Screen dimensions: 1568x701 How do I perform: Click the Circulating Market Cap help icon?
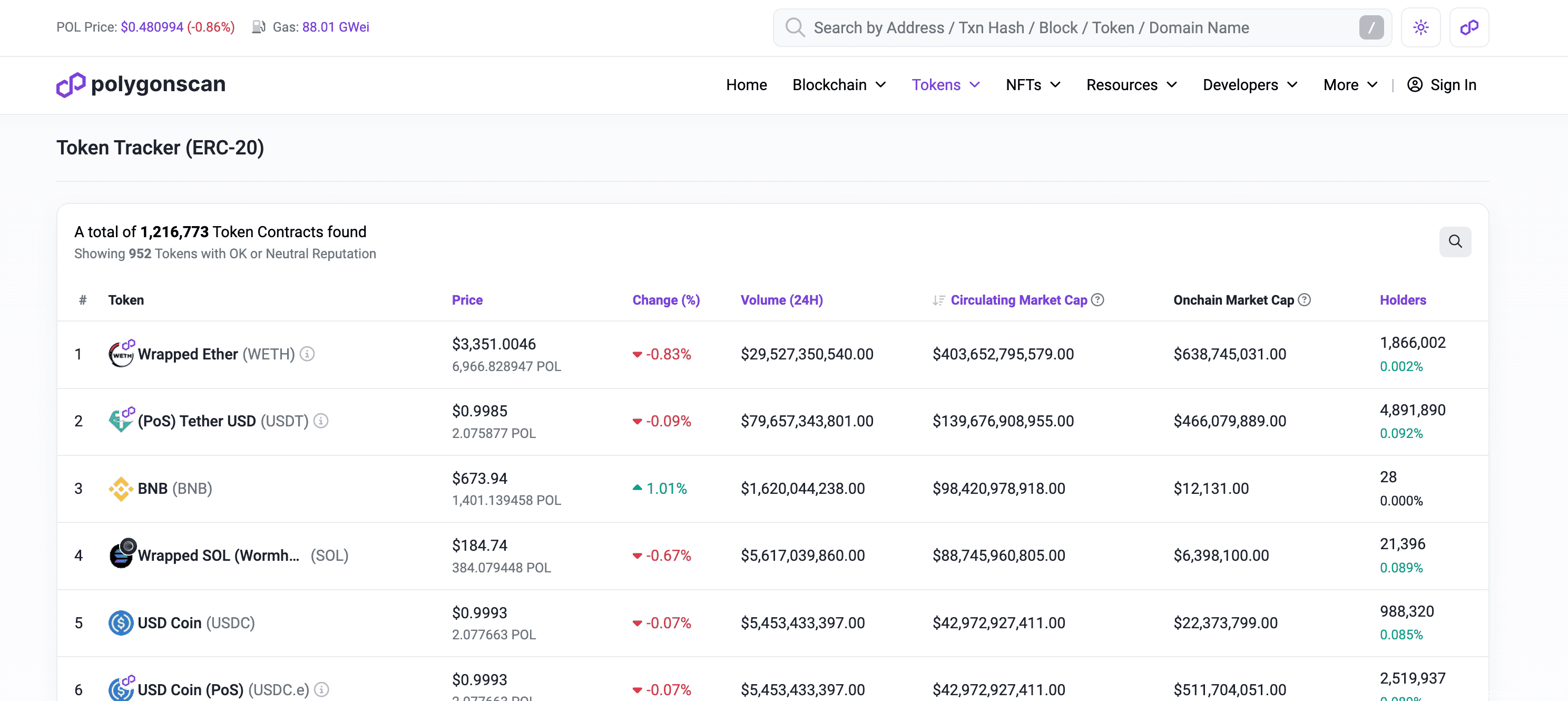click(x=1097, y=300)
